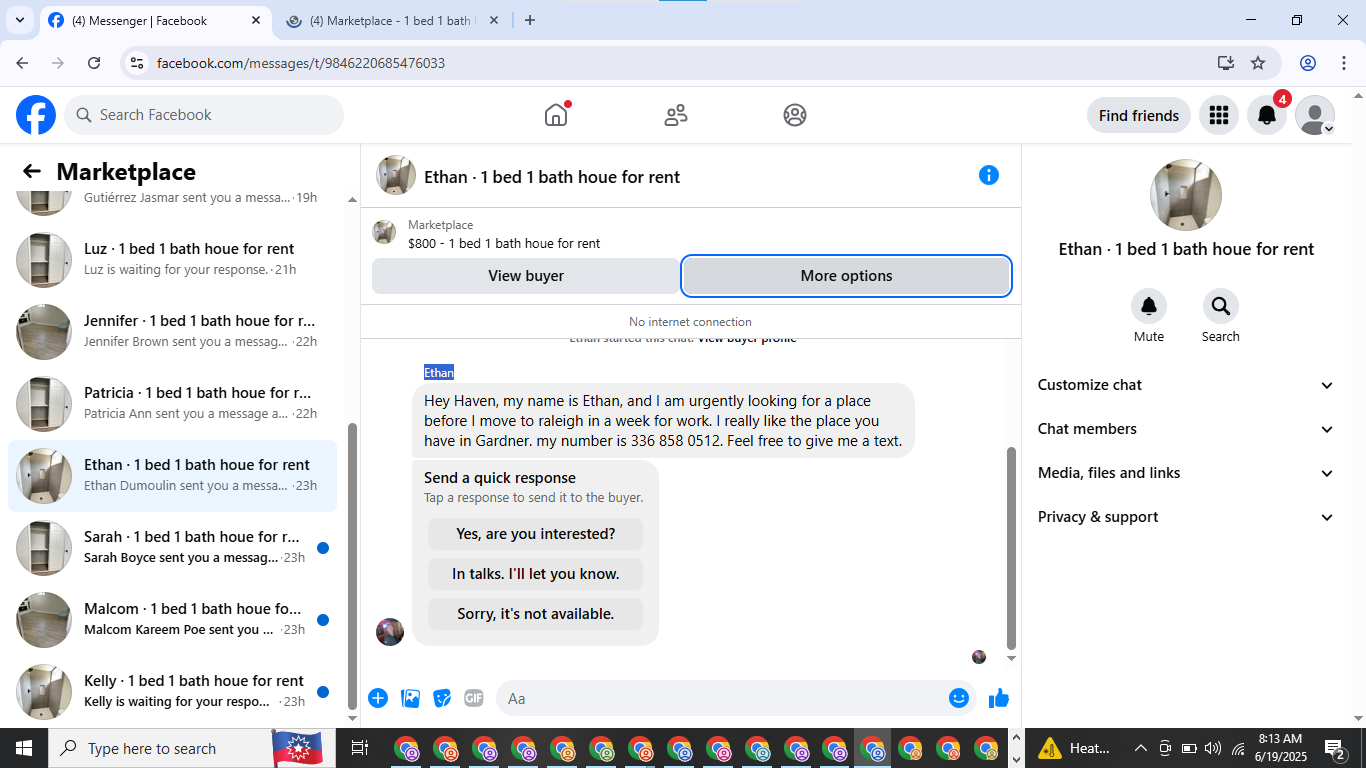
Task: Reload the current page
Action: tap(94, 63)
